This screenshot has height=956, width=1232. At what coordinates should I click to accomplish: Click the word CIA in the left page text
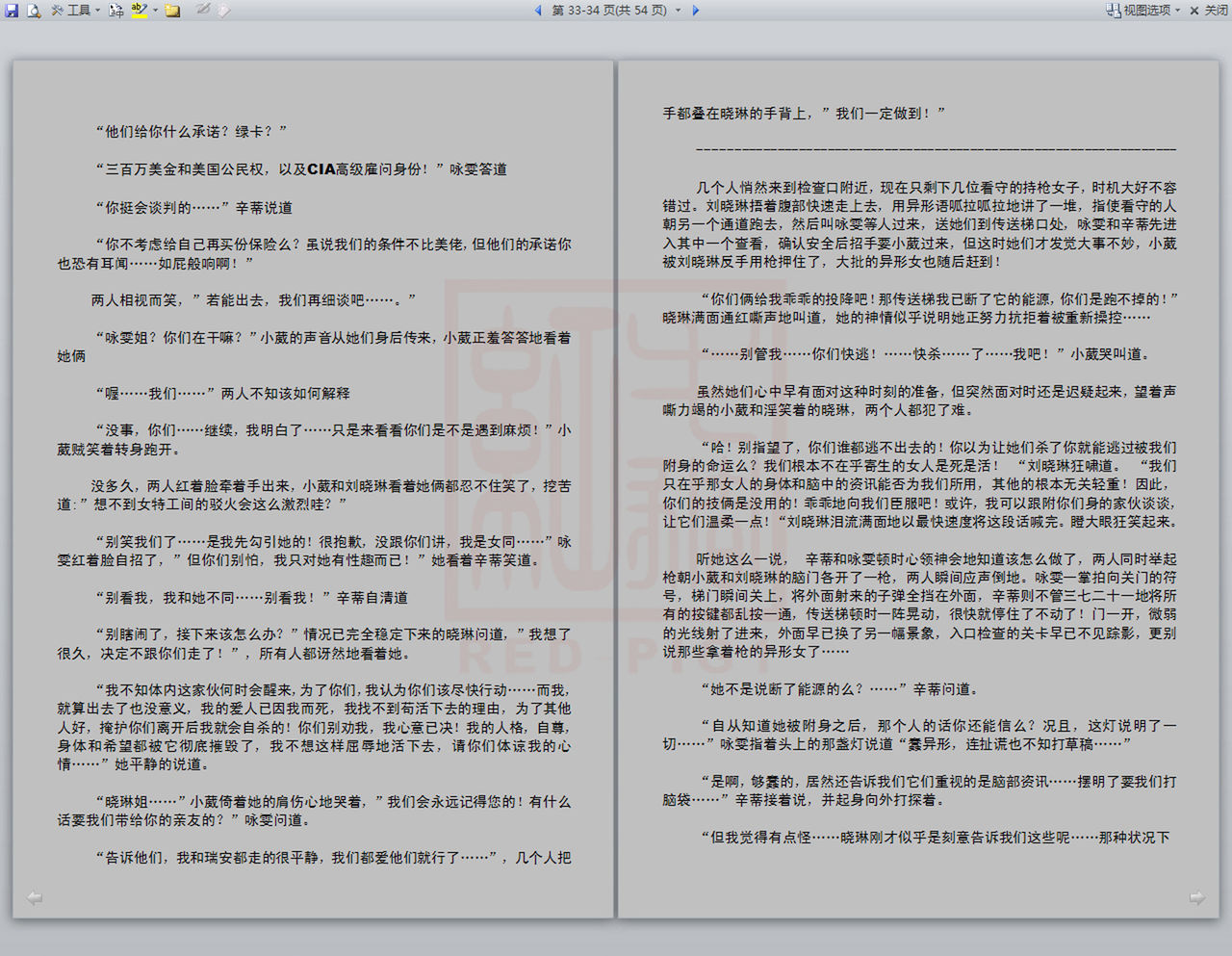tap(321, 169)
